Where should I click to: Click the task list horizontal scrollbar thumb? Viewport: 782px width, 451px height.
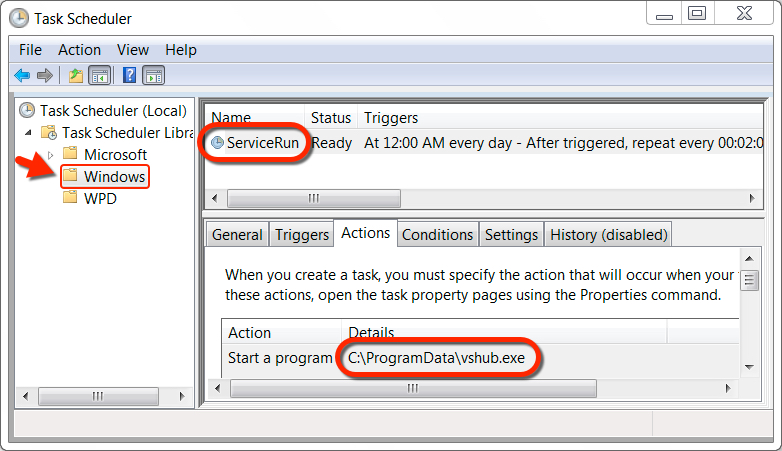click(x=314, y=199)
